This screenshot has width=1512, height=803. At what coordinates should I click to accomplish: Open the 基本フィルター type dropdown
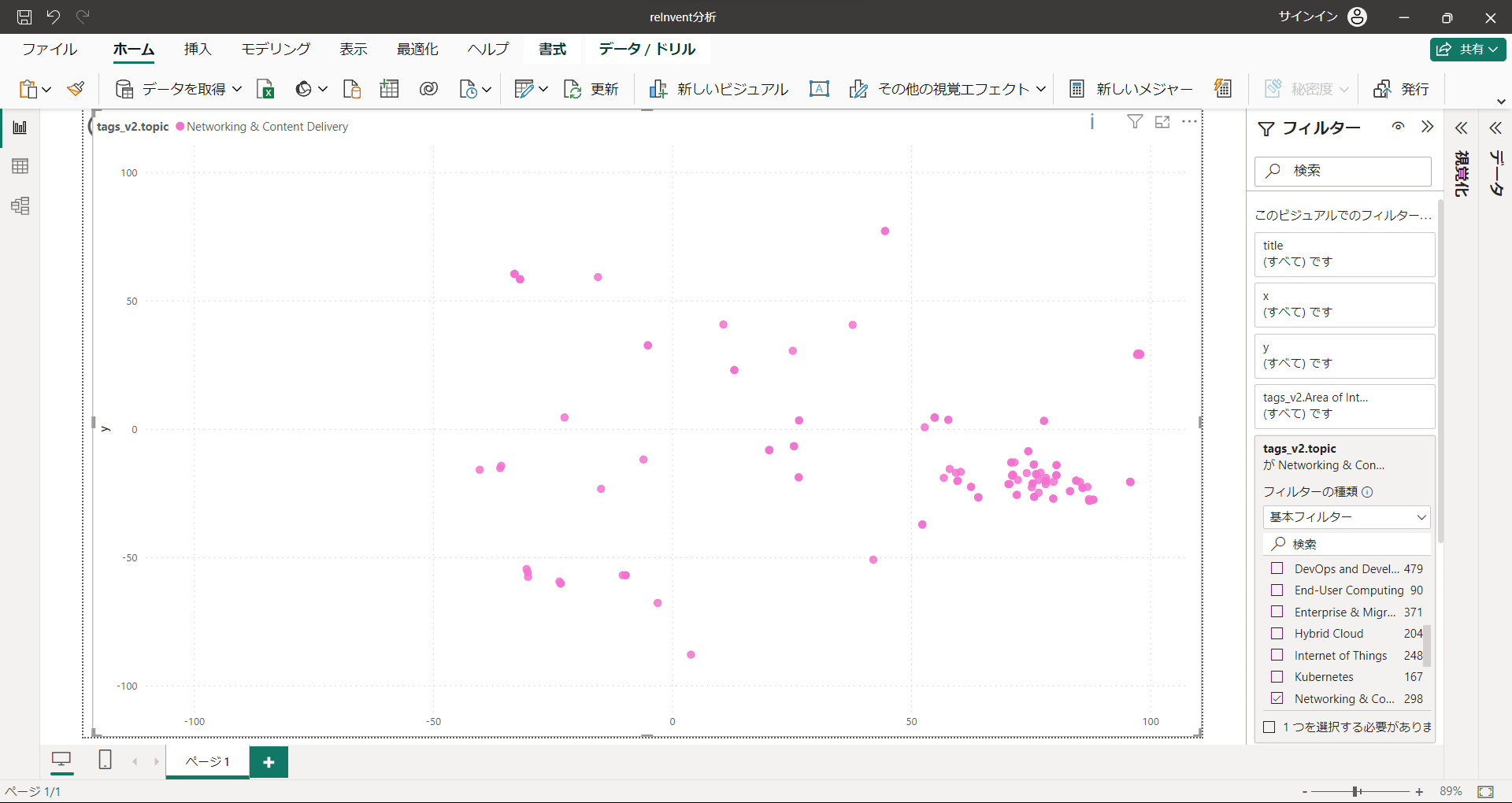pyautogui.click(x=1347, y=517)
